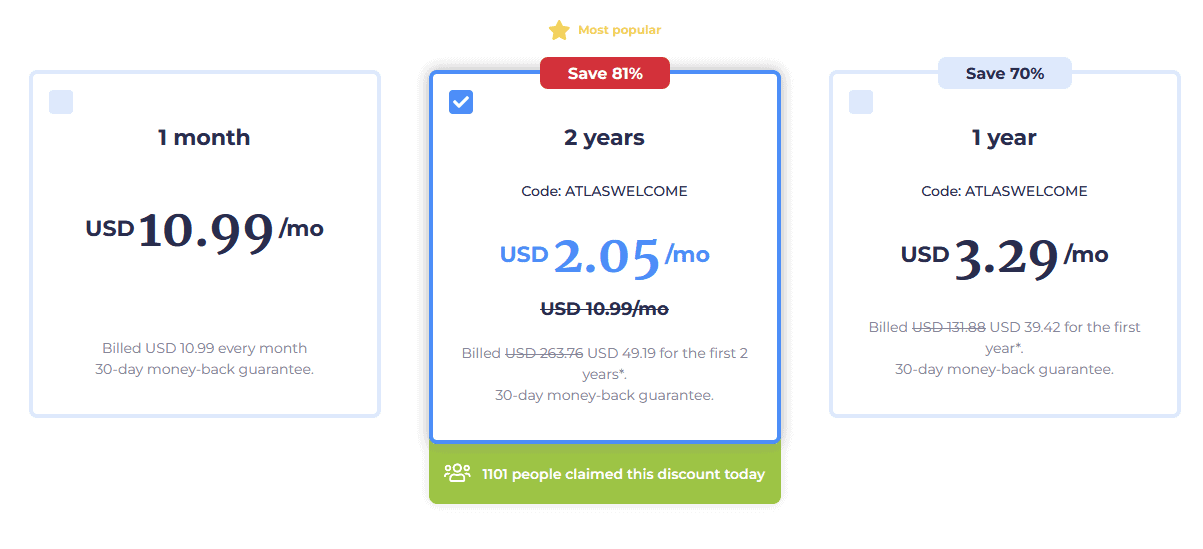Click ATLASWELCOME code in 2 years card
The width and height of the screenshot is (1203, 549).
click(x=624, y=191)
